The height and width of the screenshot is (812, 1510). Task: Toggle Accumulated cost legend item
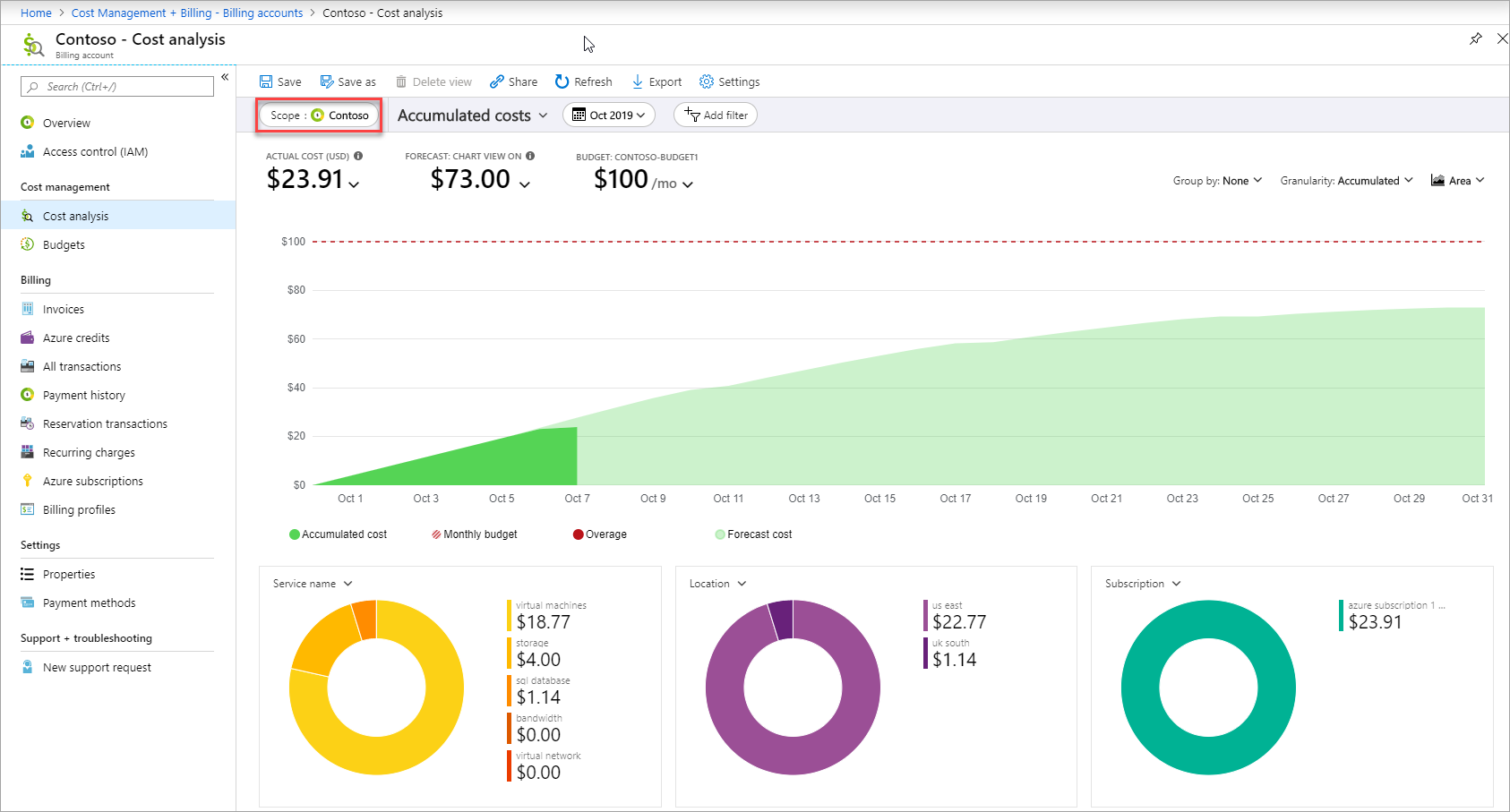click(338, 534)
